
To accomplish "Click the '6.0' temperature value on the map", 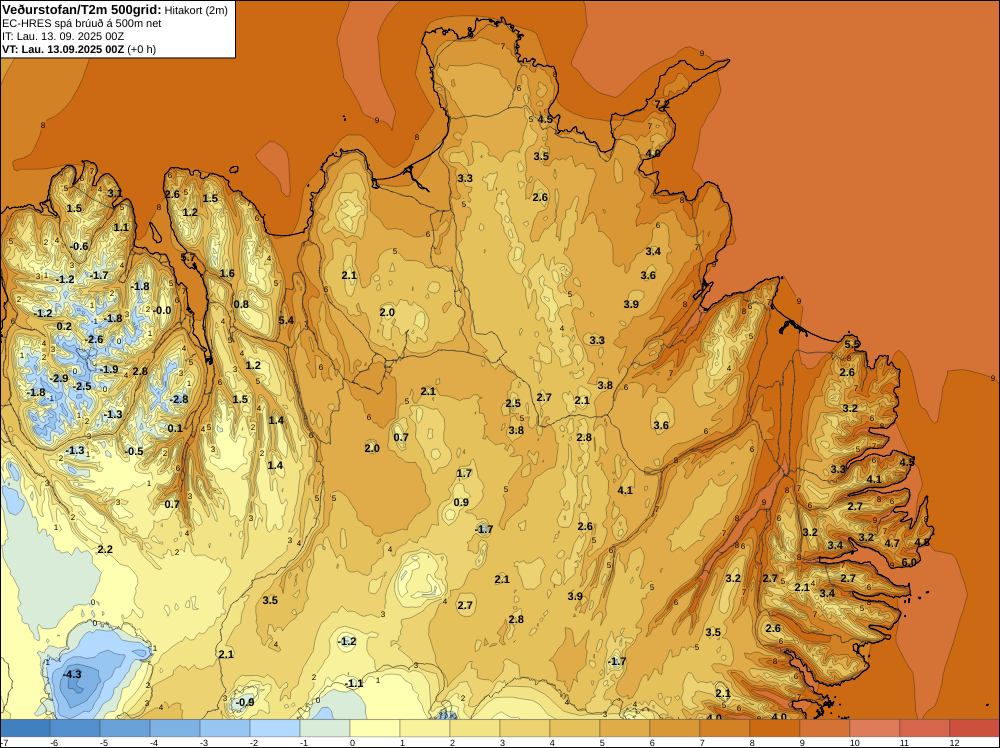I will point(909,562).
